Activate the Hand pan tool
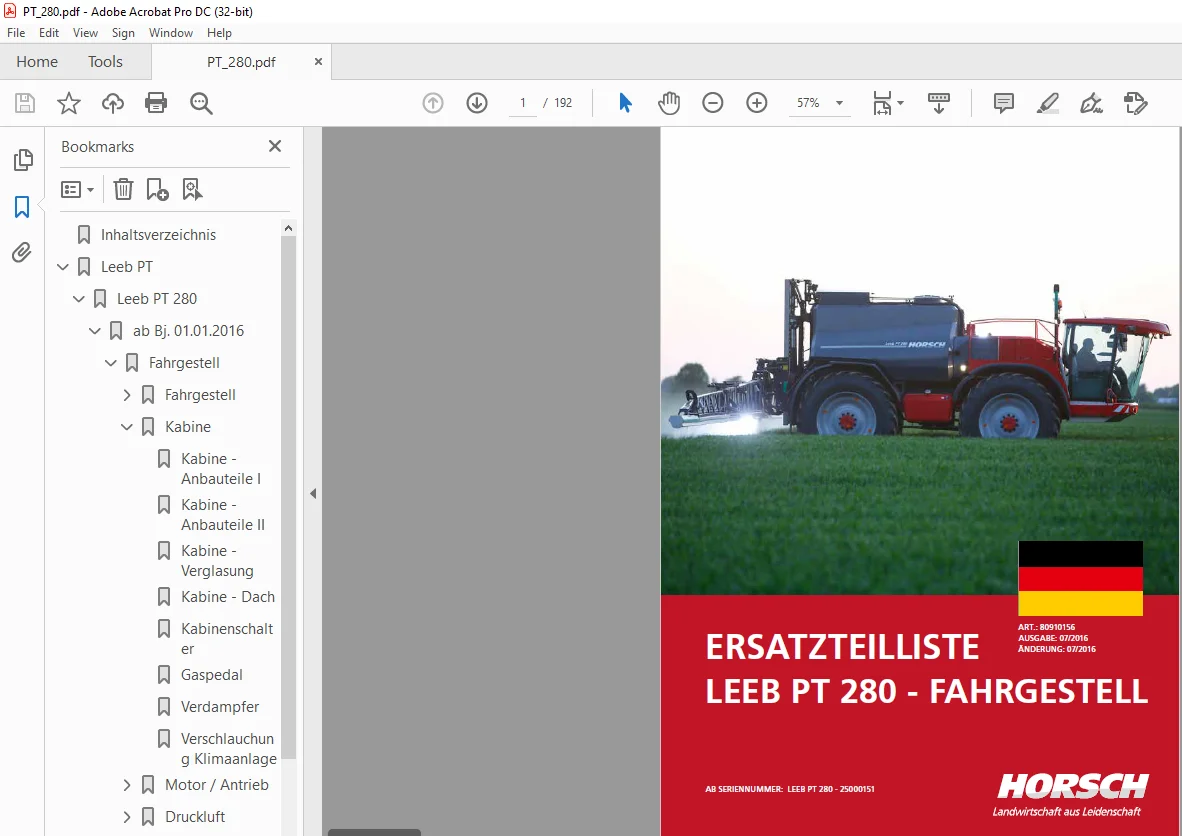This screenshot has height=836, width=1182. point(669,103)
